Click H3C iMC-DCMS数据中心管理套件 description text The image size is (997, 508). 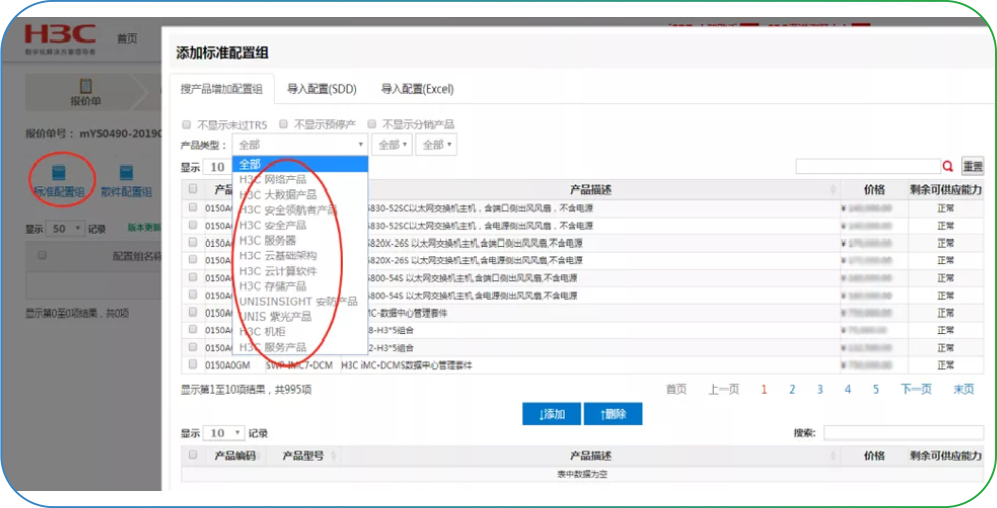coord(406,365)
